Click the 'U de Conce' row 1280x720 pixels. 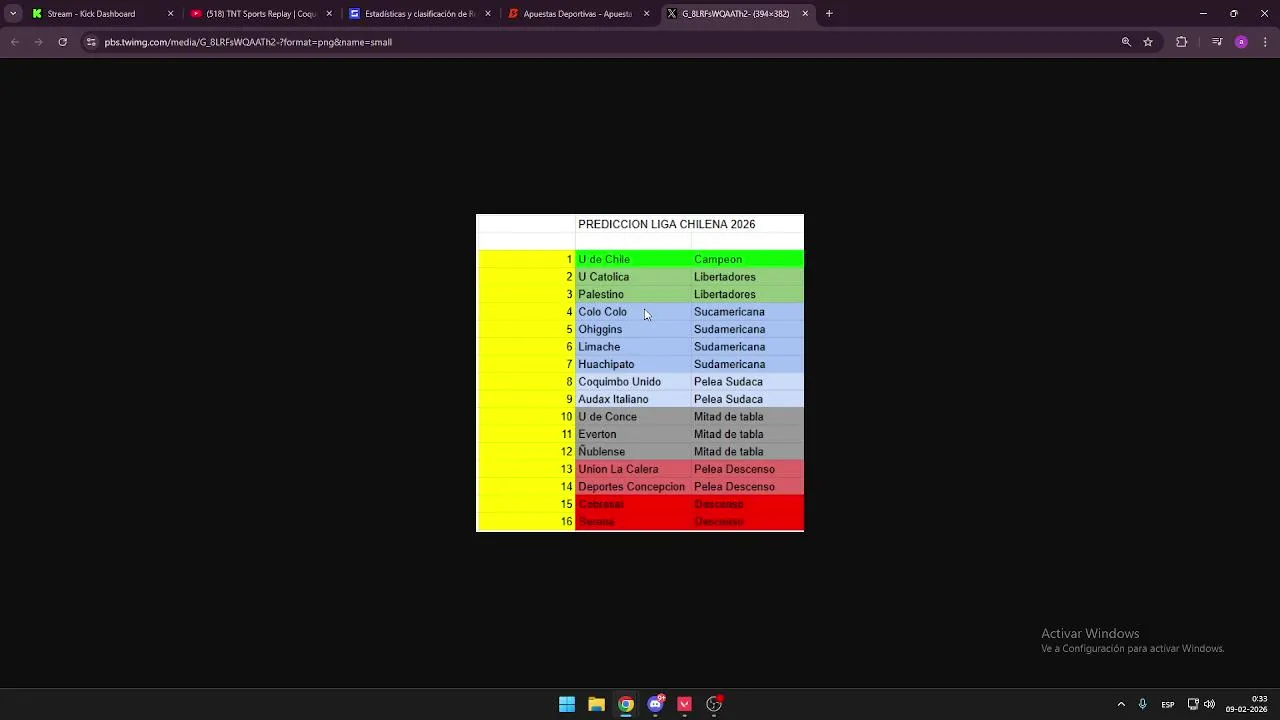click(x=640, y=417)
